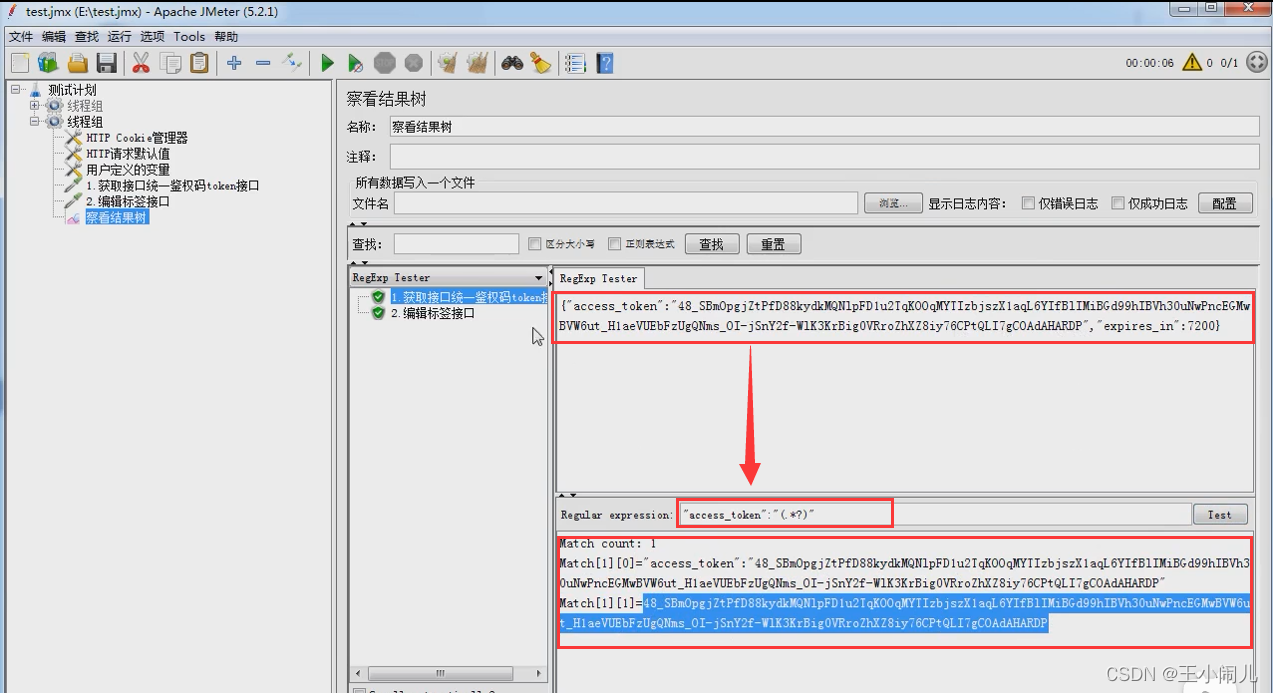The image size is (1273, 693).
Task: Click the green shield next to result 2.编辑标签接口
Action: pyautogui.click(x=379, y=313)
